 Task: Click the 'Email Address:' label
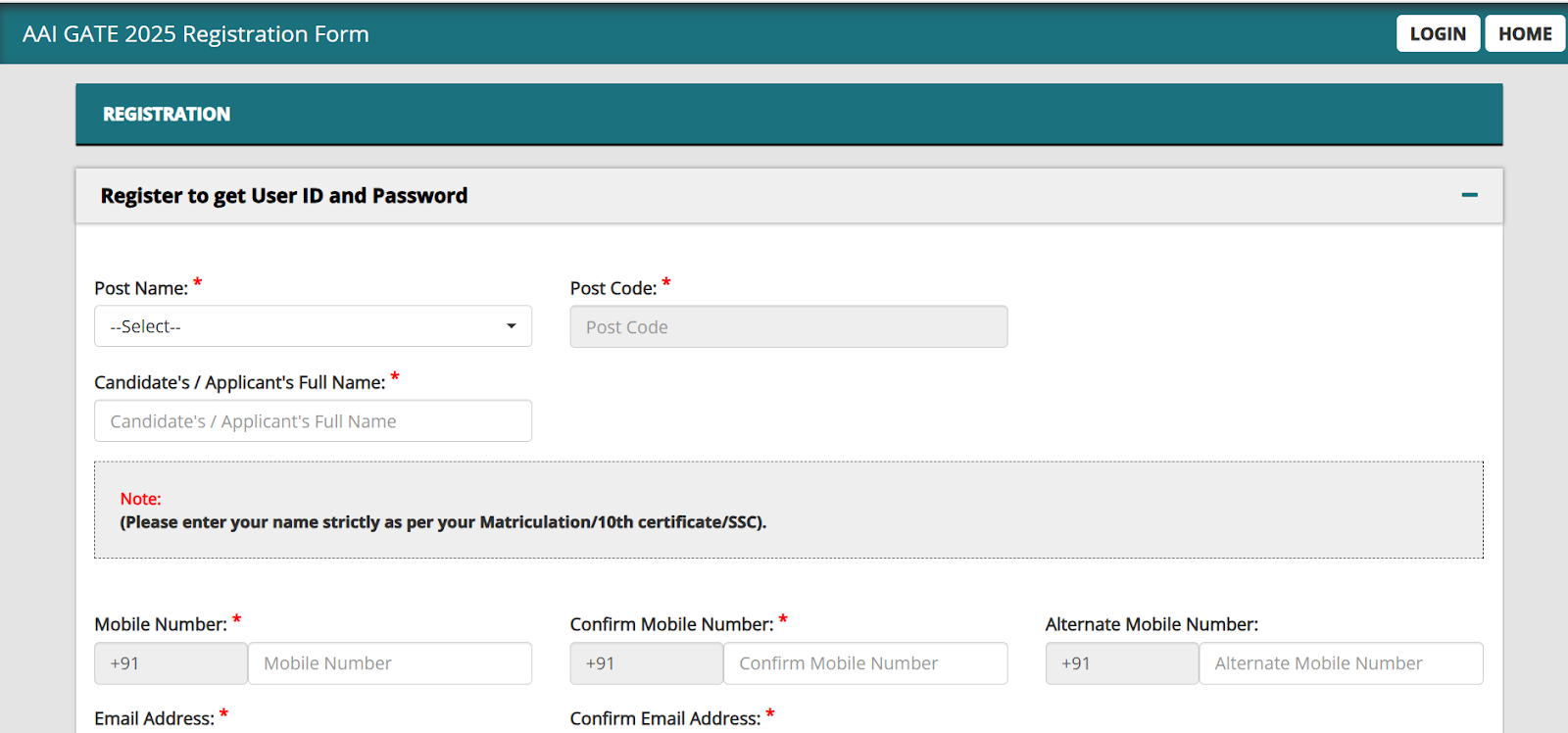click(x=155, y=718)
